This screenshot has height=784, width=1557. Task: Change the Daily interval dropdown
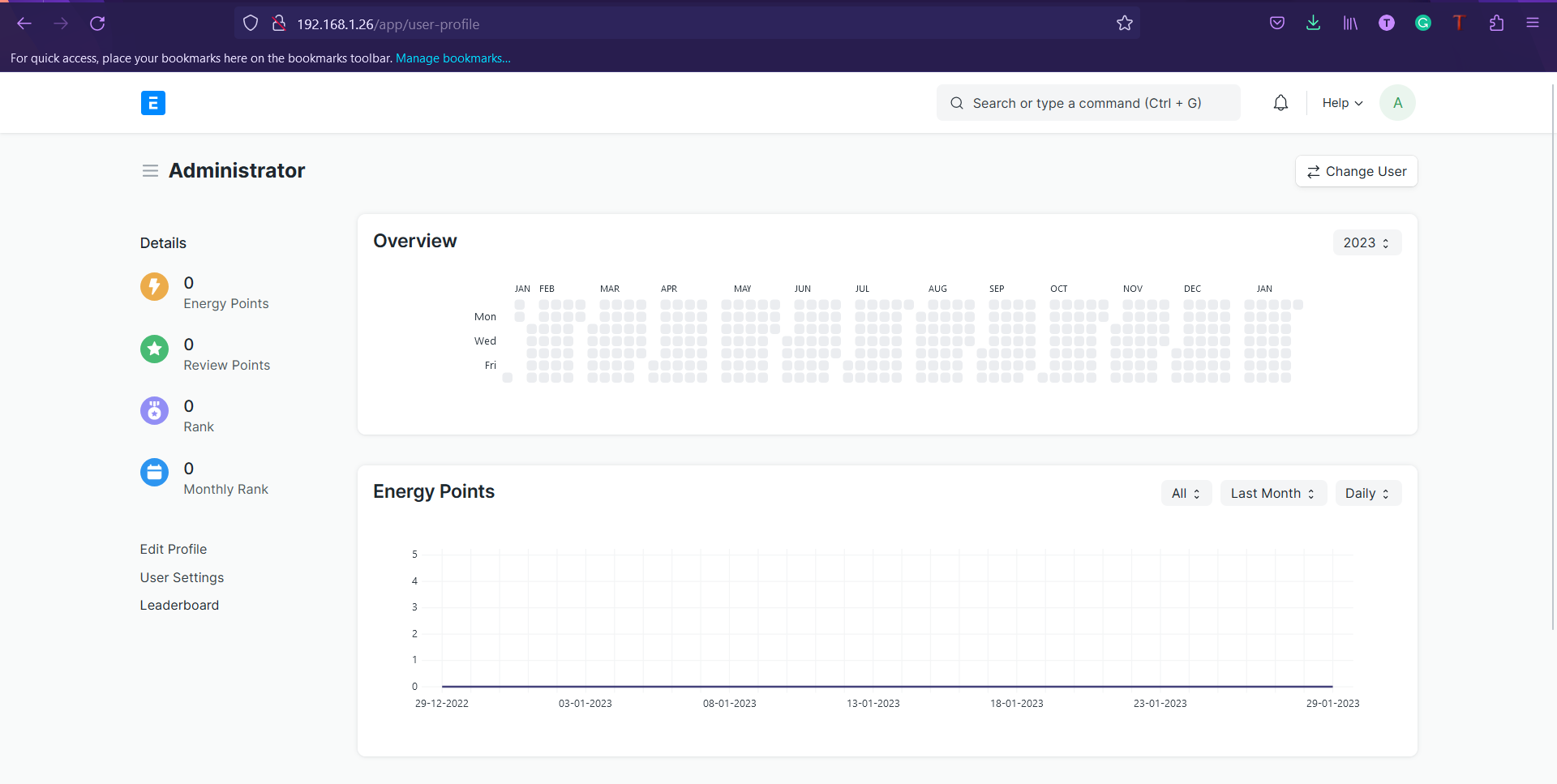tap(1368, 493)
